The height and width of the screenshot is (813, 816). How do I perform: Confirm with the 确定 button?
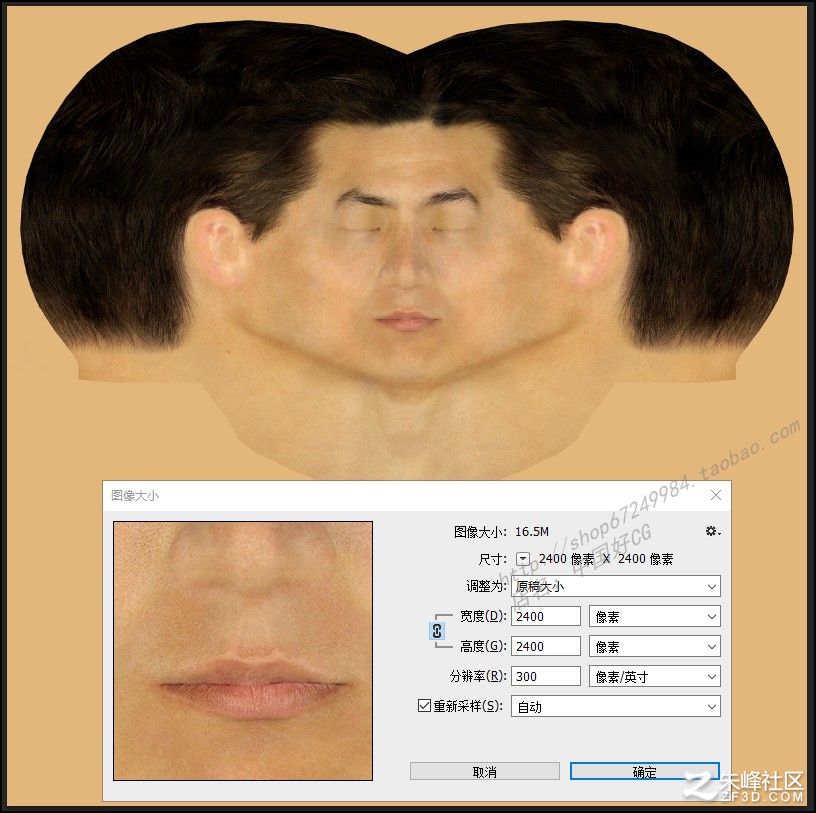point(644,771)
